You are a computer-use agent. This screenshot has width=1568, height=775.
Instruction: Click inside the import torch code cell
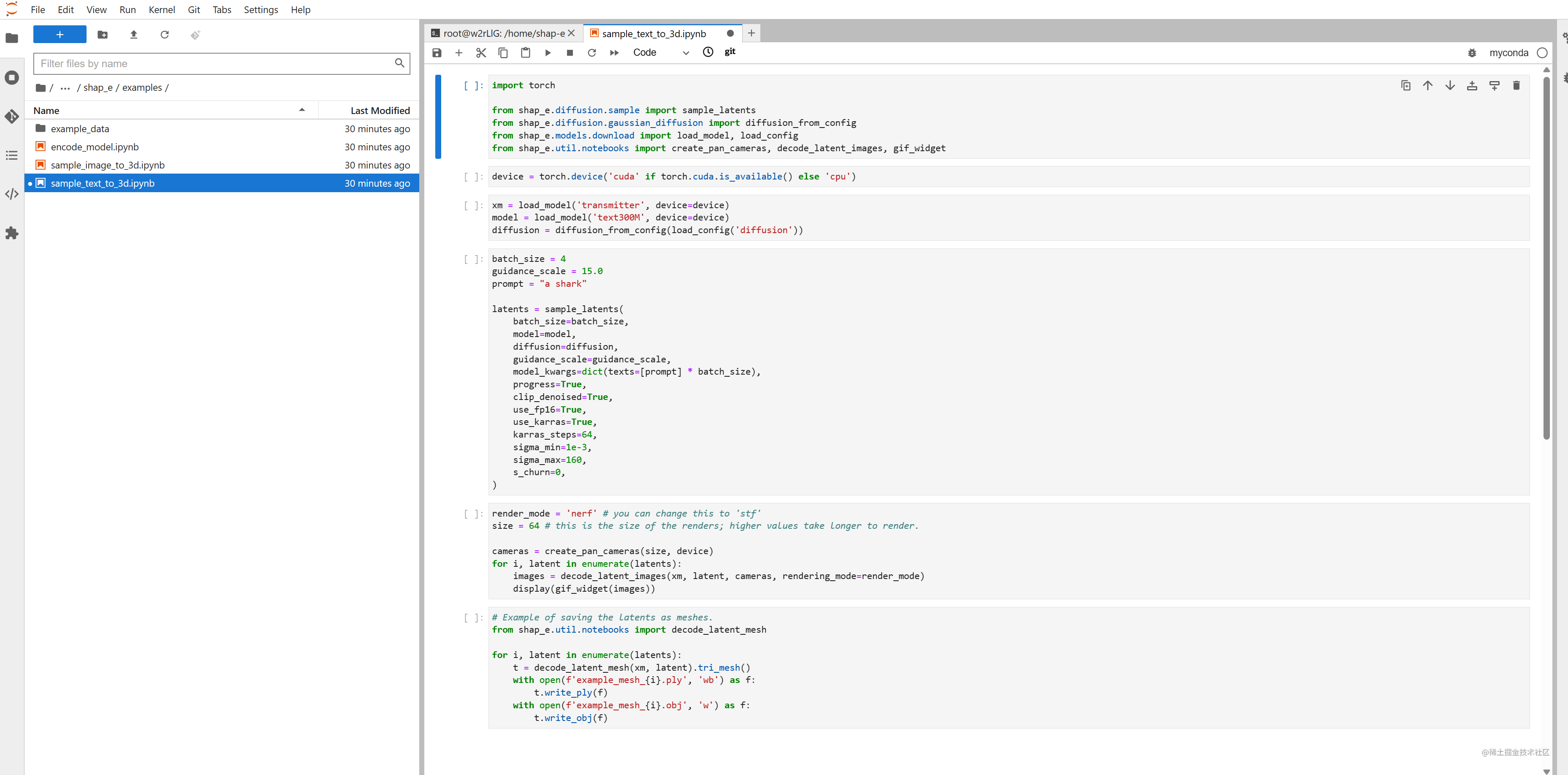(x=1009, y=117)
